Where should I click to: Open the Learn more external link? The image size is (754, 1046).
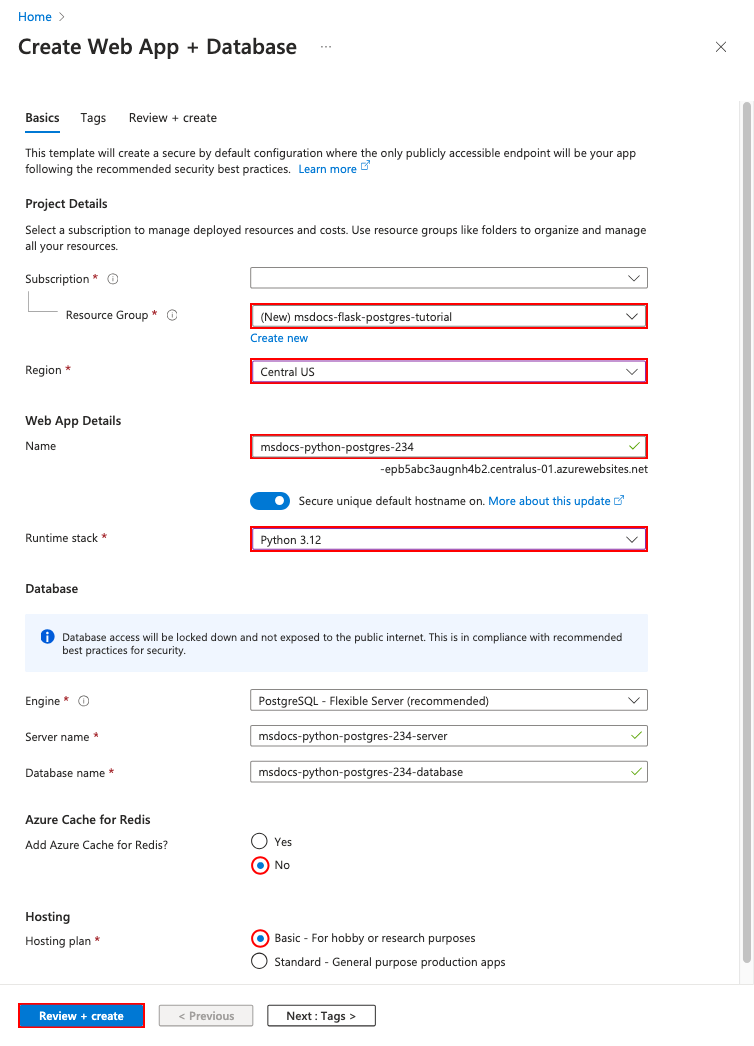pos(328,168)
